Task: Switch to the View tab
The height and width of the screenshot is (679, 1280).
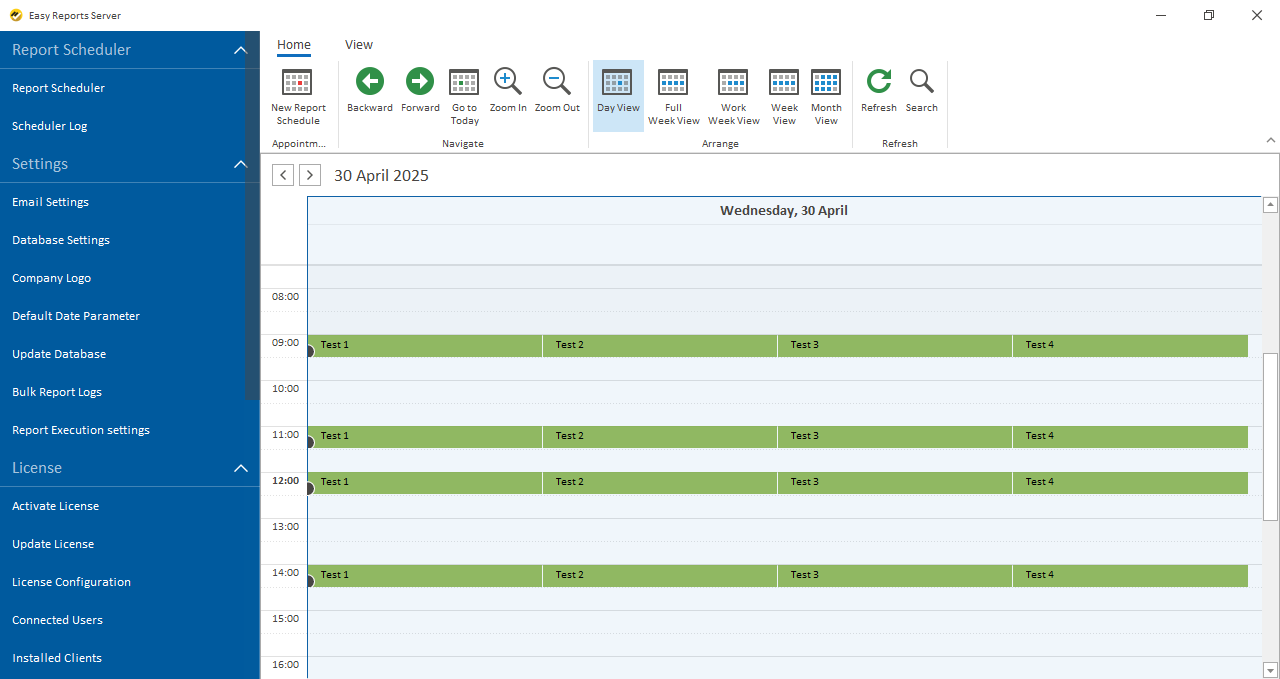Action: pyautogui.click(x=358, y=44)
